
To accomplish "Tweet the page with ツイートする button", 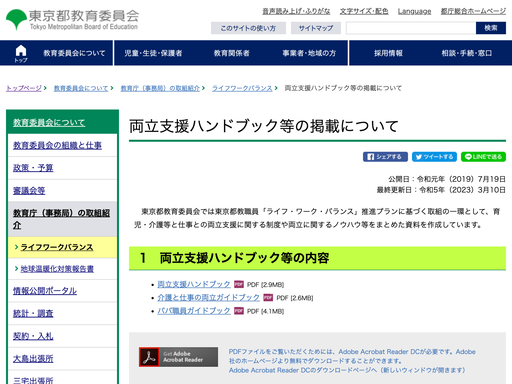I will 434,157.
